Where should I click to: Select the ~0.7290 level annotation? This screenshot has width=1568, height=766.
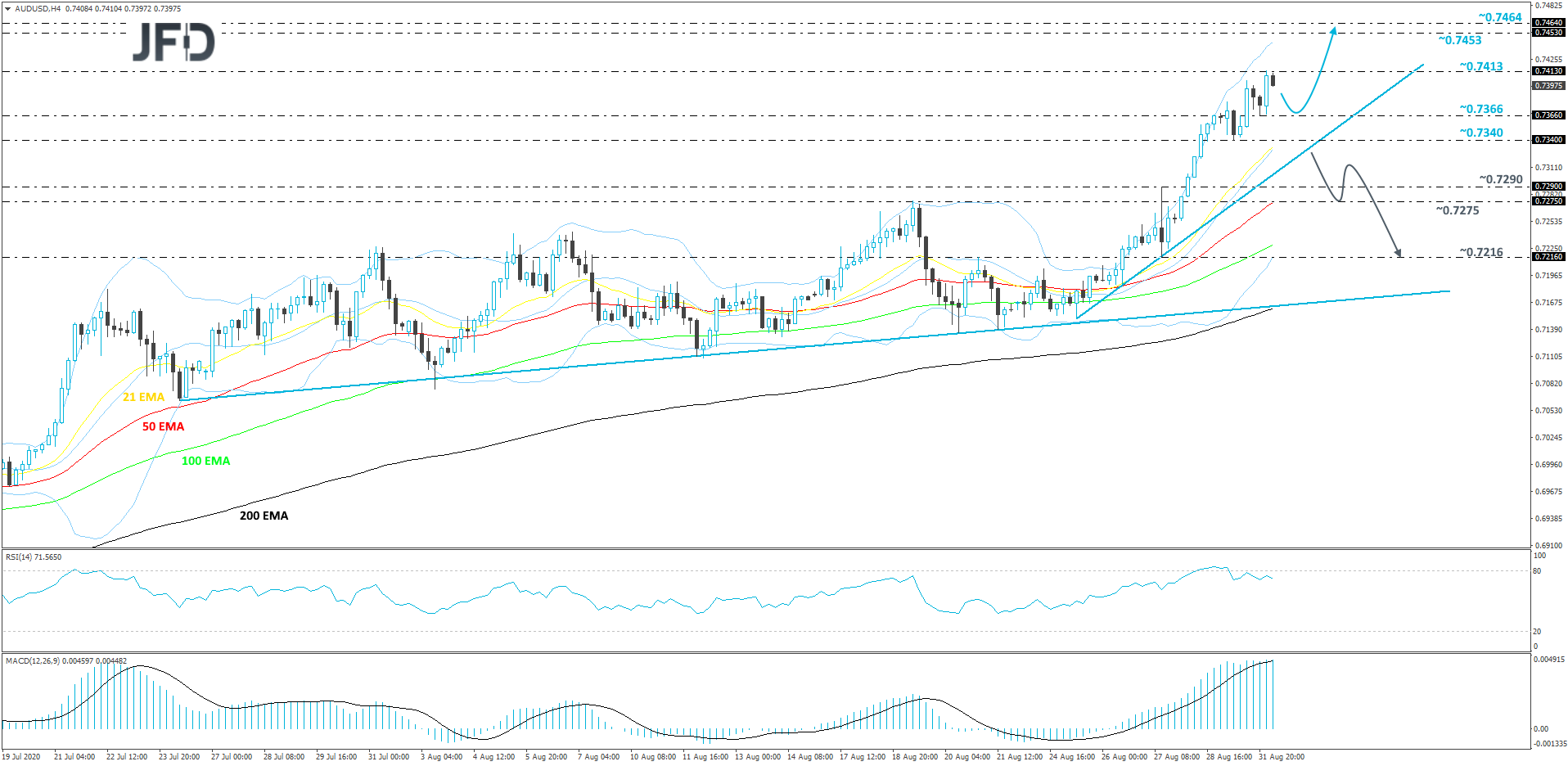(1500, 178)
